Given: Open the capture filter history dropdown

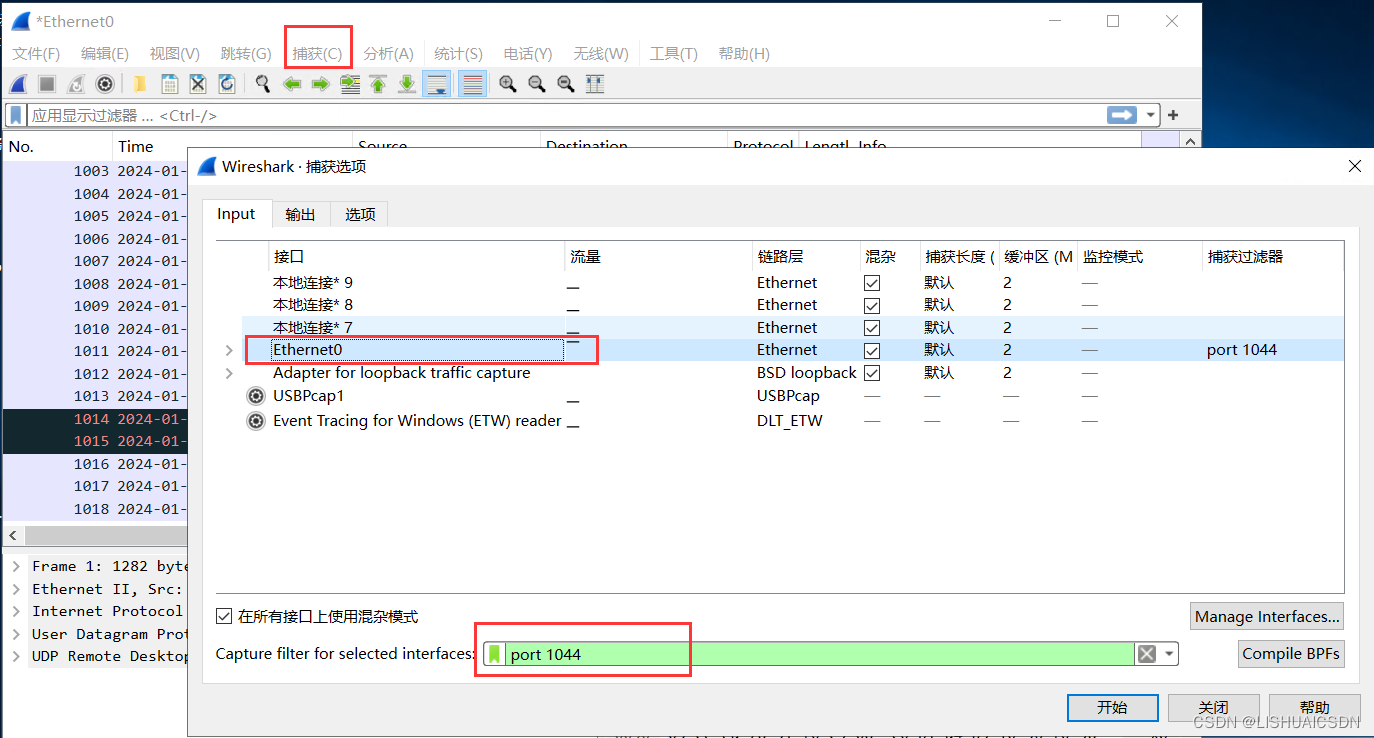Looking at the screenshot, I should (1168, 654).
